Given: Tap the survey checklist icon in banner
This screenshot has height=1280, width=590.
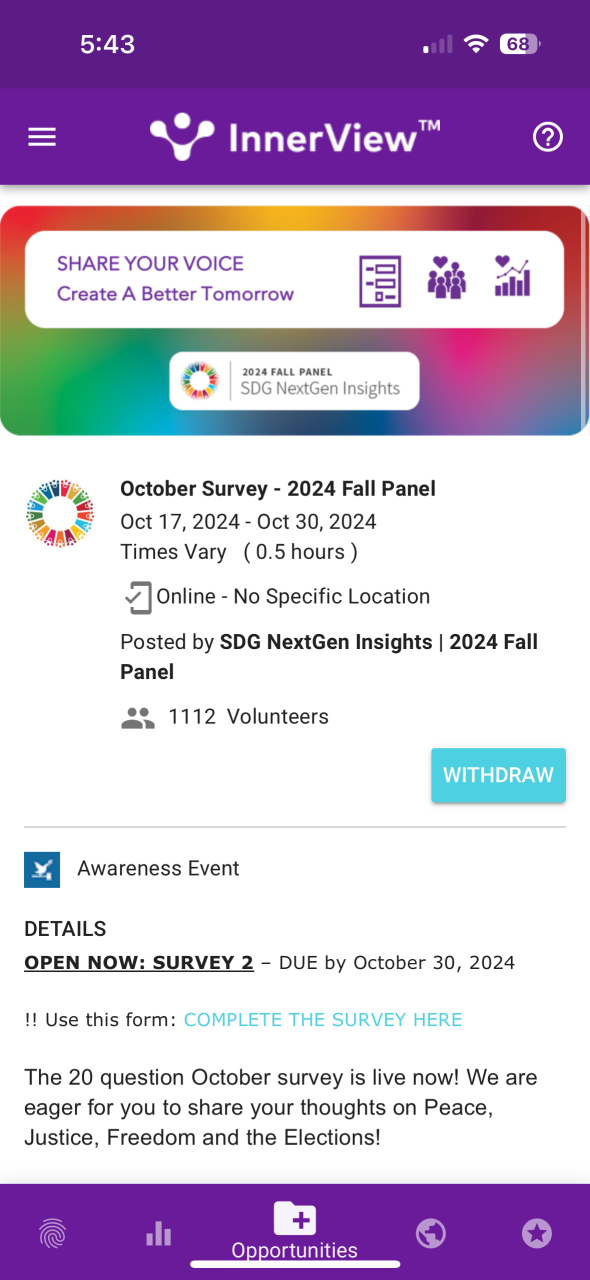Looking at the screenshot, I should click(x=380, y=281).
